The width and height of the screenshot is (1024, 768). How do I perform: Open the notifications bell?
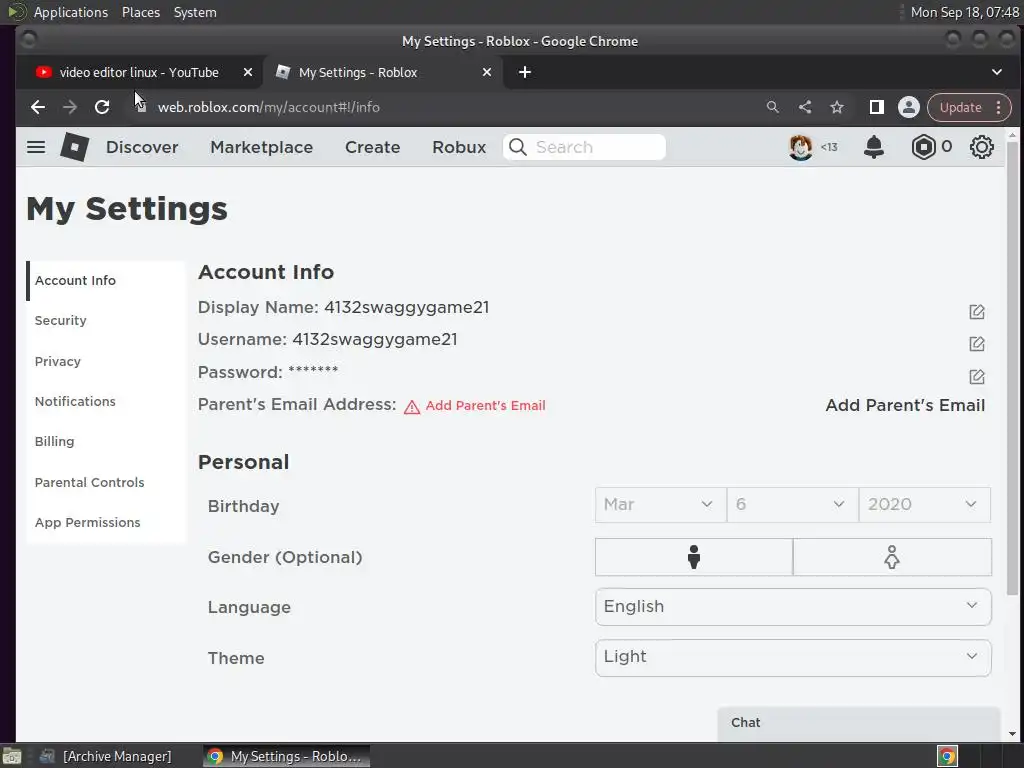[874, 147]
